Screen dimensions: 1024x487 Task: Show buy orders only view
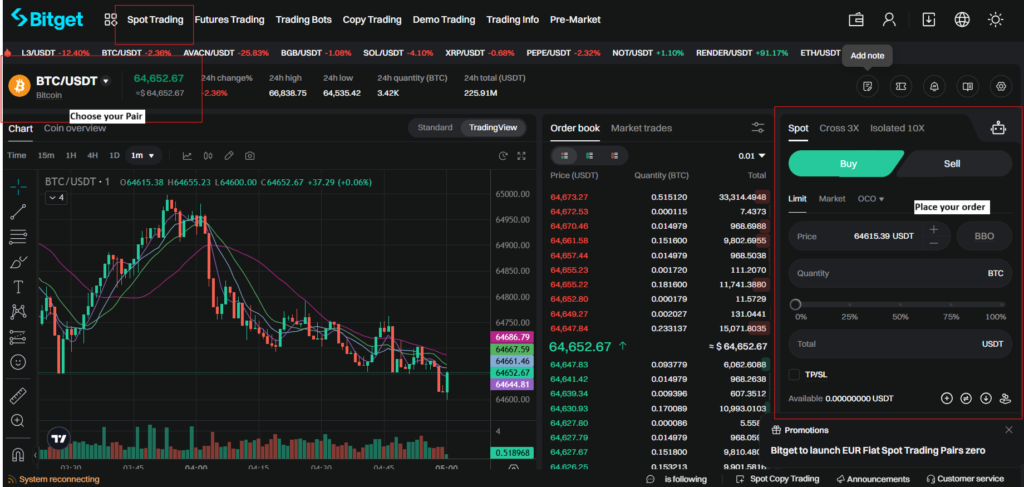pos(589,155)
